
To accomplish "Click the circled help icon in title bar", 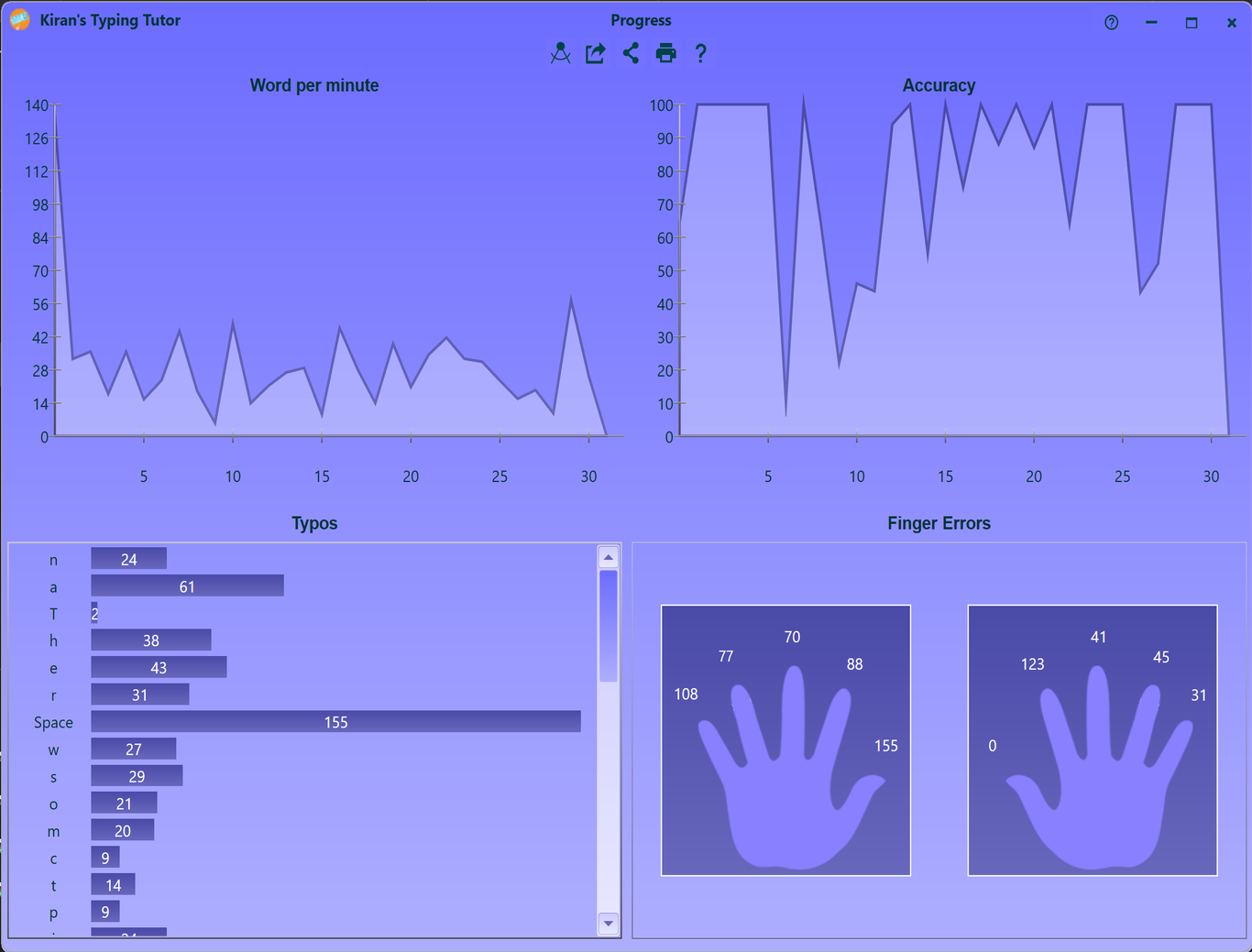I will coord(1111,22).
